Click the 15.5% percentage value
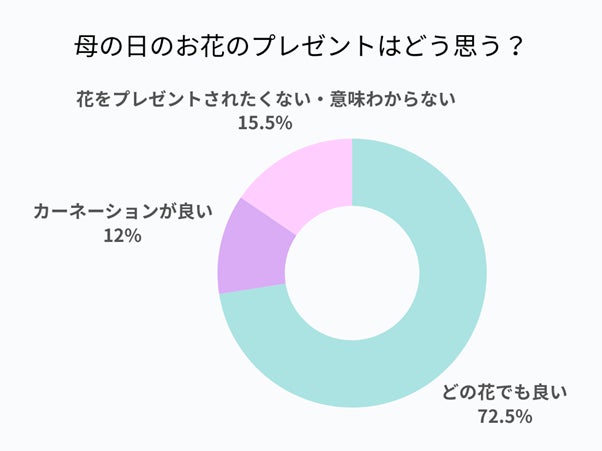This screenshot has height=451, width=602. (264, 124)
